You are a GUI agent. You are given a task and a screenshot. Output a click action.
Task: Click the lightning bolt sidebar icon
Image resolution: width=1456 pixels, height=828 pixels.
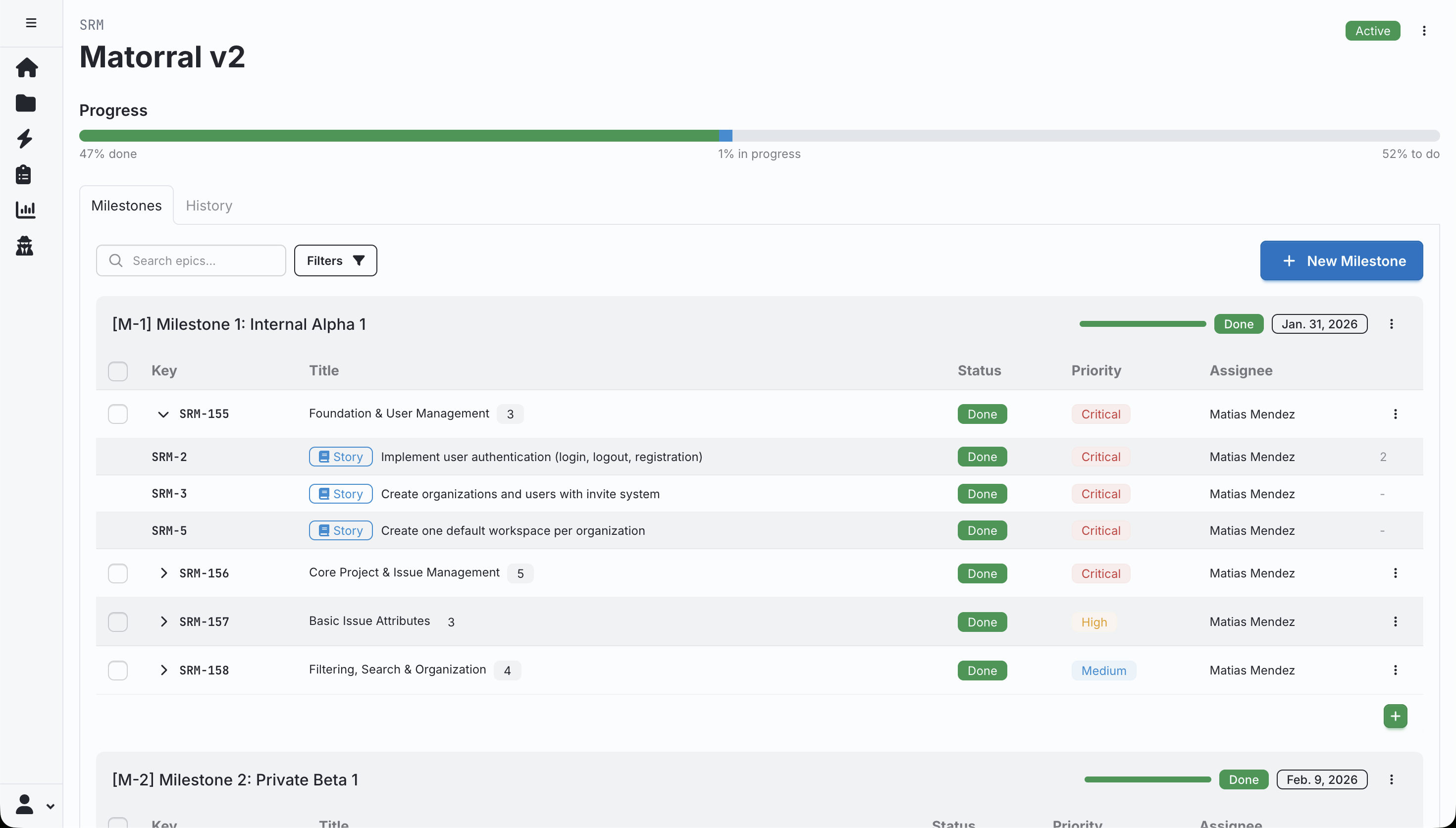25,139
